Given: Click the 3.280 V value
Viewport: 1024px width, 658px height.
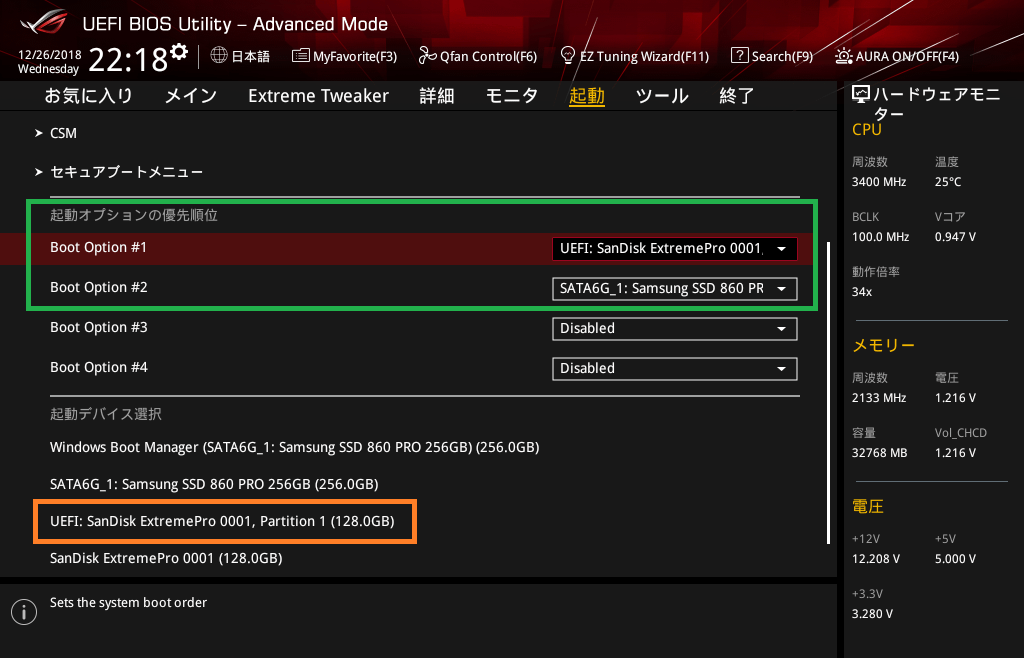Looking at the screenshot, I should pos(872,614).
